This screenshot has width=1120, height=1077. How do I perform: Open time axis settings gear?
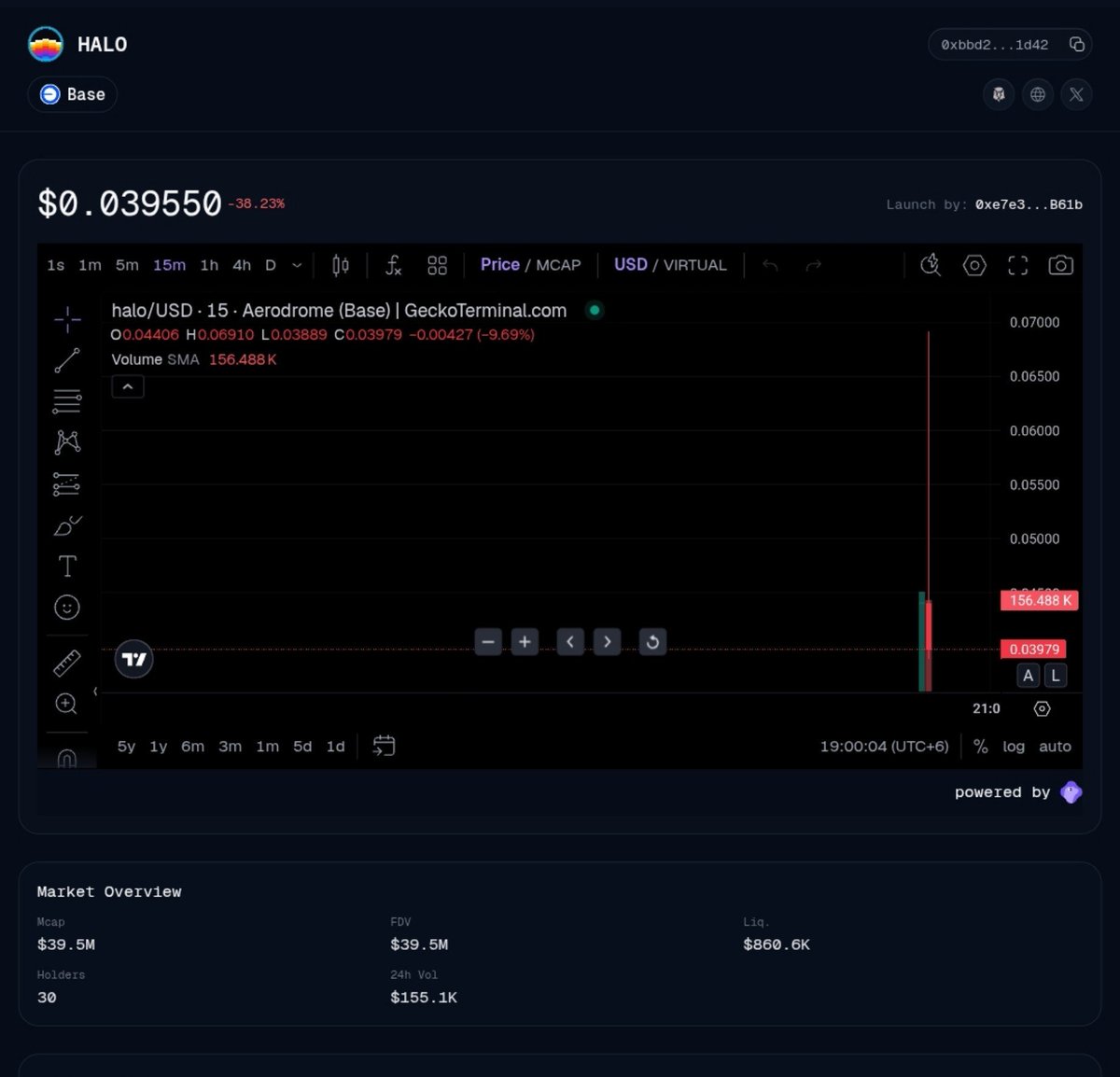[1043, 708]
